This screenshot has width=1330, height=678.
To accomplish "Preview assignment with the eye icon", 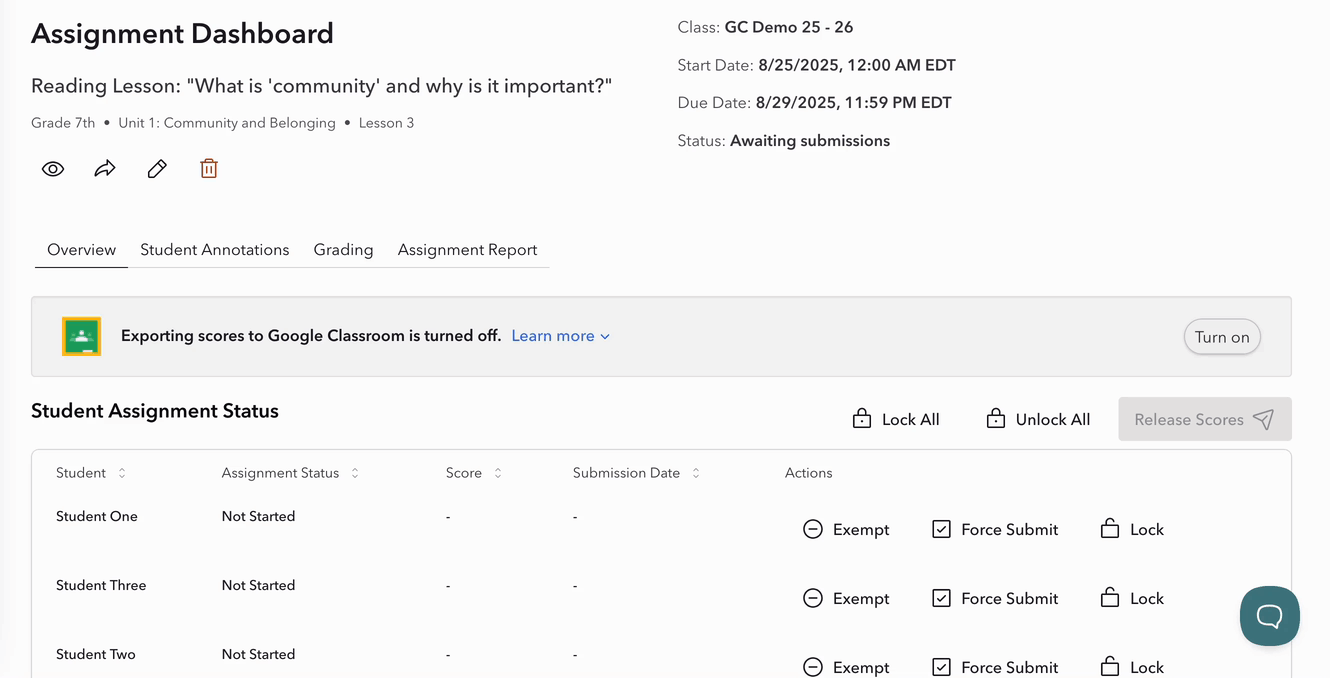I will (x=53, y=169).
